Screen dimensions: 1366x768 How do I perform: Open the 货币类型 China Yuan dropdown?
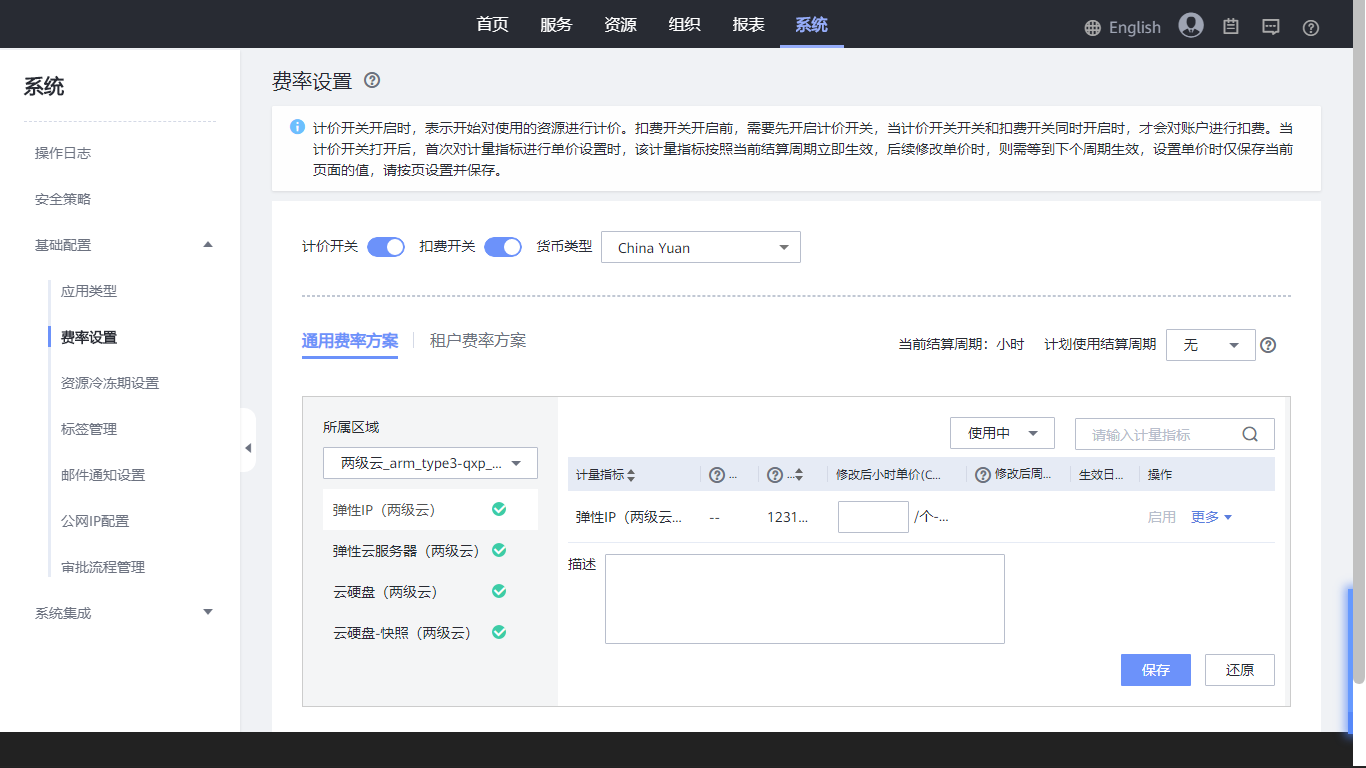pyautogui.click(x=700, y=248)
